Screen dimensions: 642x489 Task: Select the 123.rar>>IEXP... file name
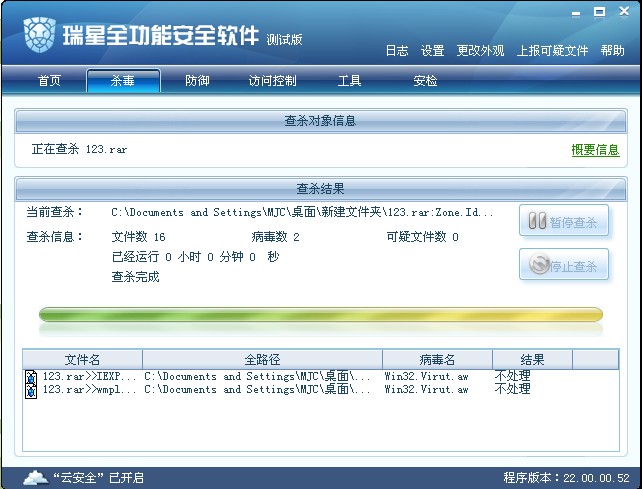89,376
